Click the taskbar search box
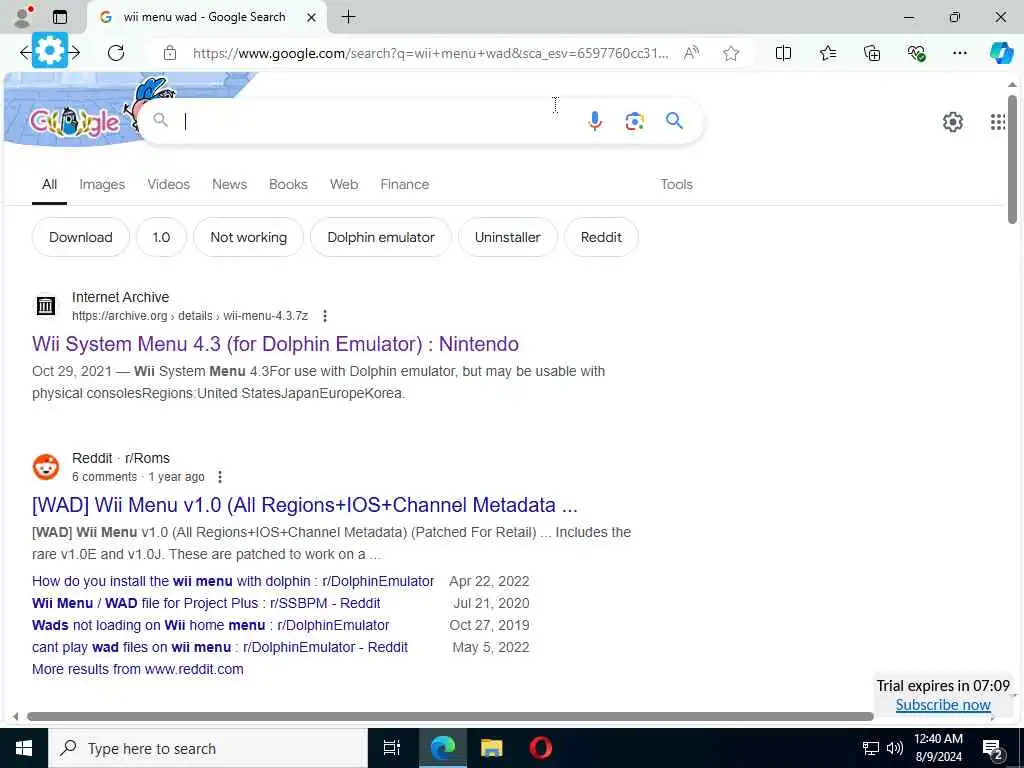Image resolution: width=1024 pixels, height=768 pixels. point(208,748)
